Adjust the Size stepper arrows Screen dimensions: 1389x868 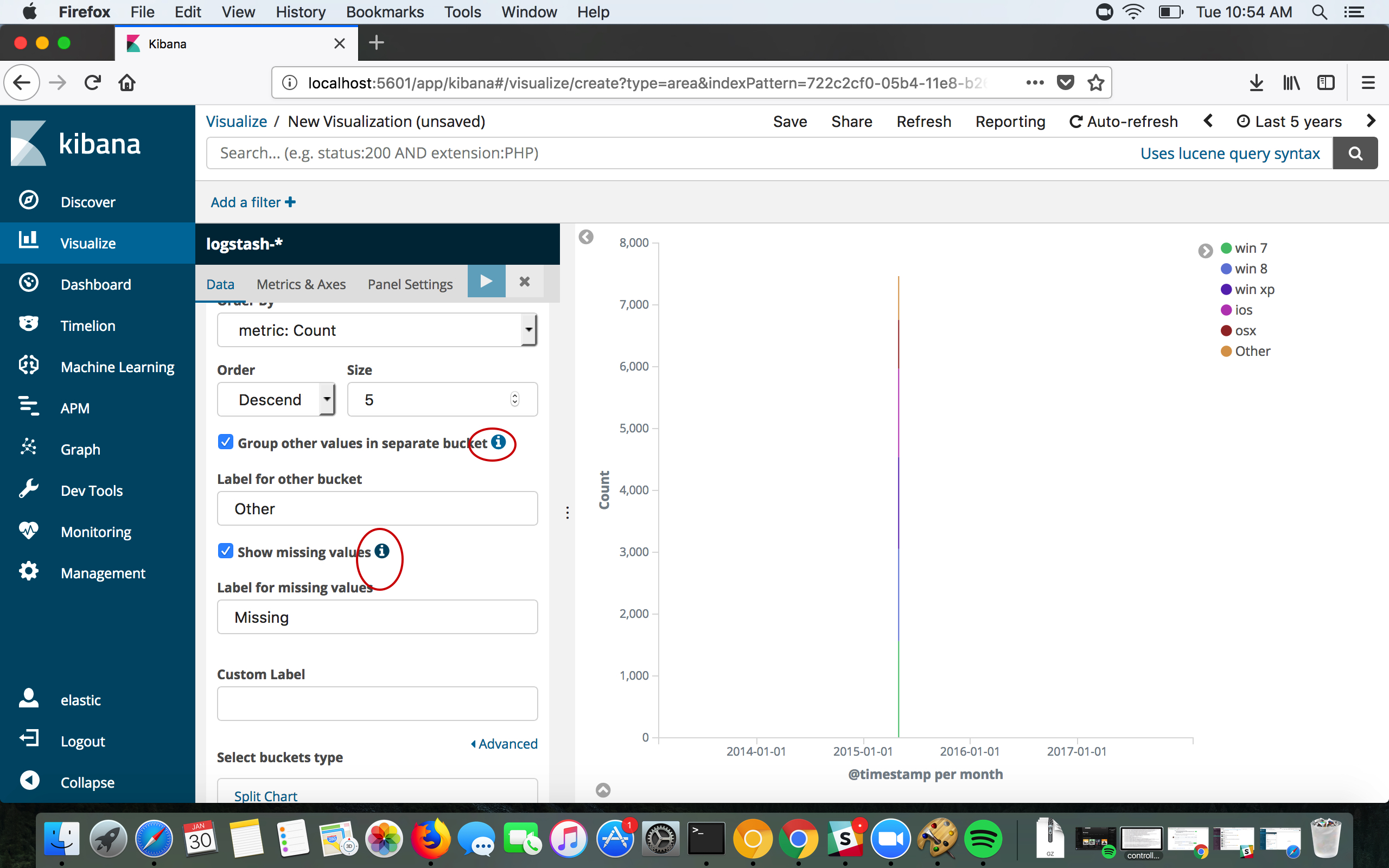click(x=515, y=400)
